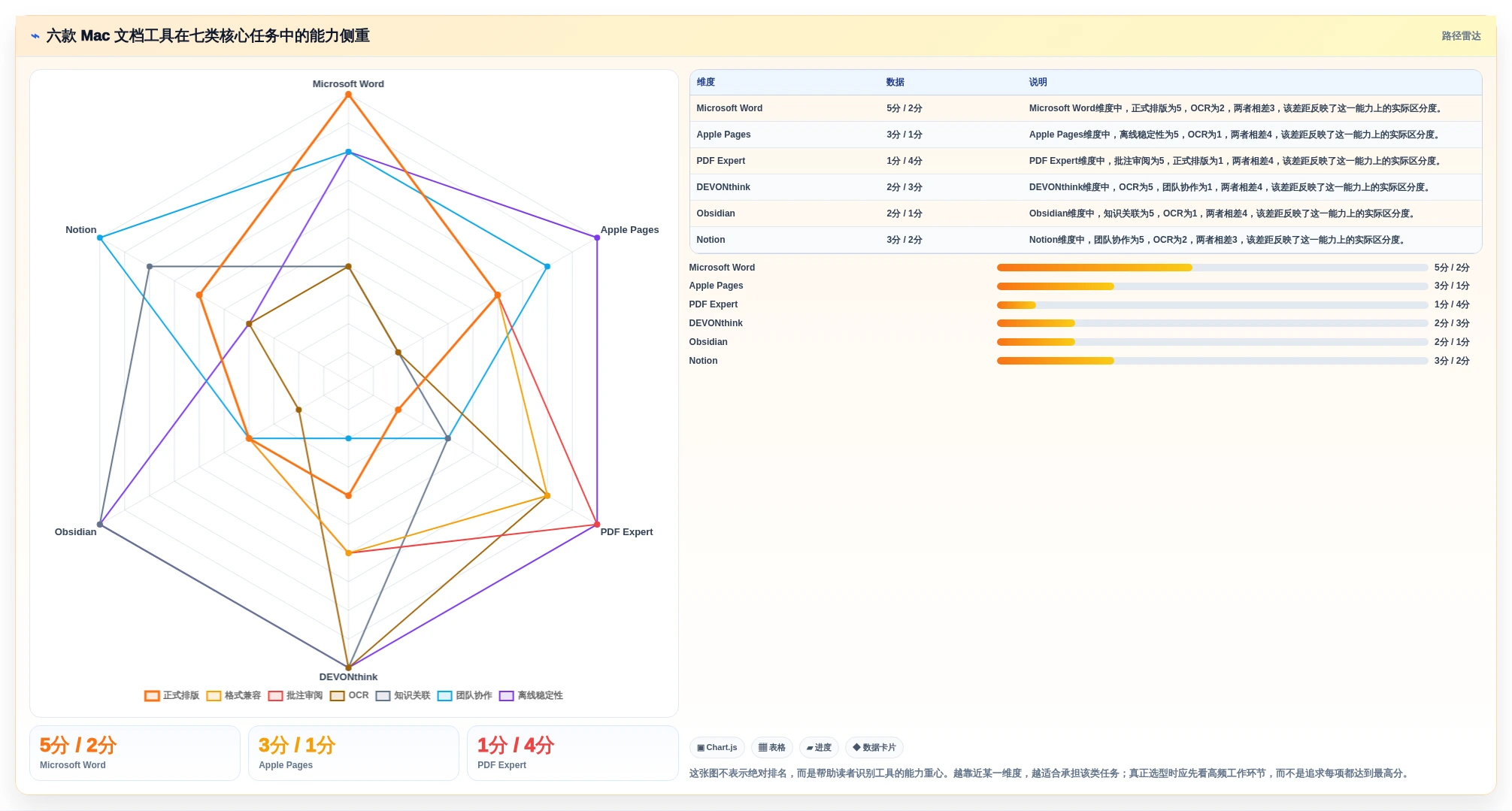Click the PDF Expert radar axis label

(x=626, y=532)
